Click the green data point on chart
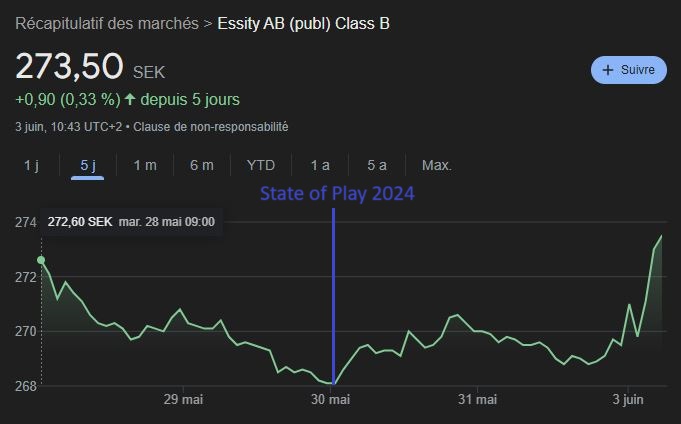 41,260
